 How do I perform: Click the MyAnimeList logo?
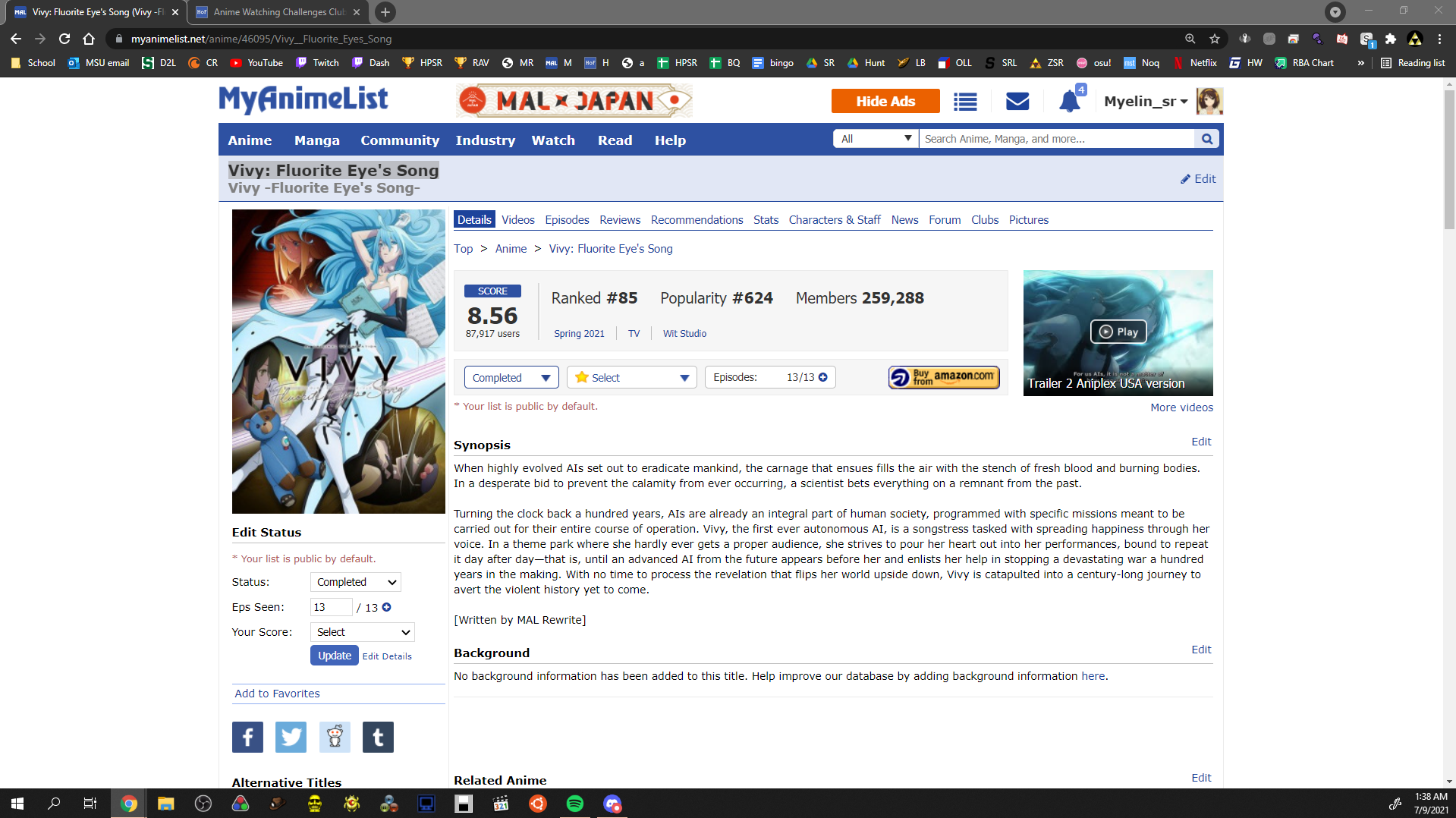click(303, 99)
